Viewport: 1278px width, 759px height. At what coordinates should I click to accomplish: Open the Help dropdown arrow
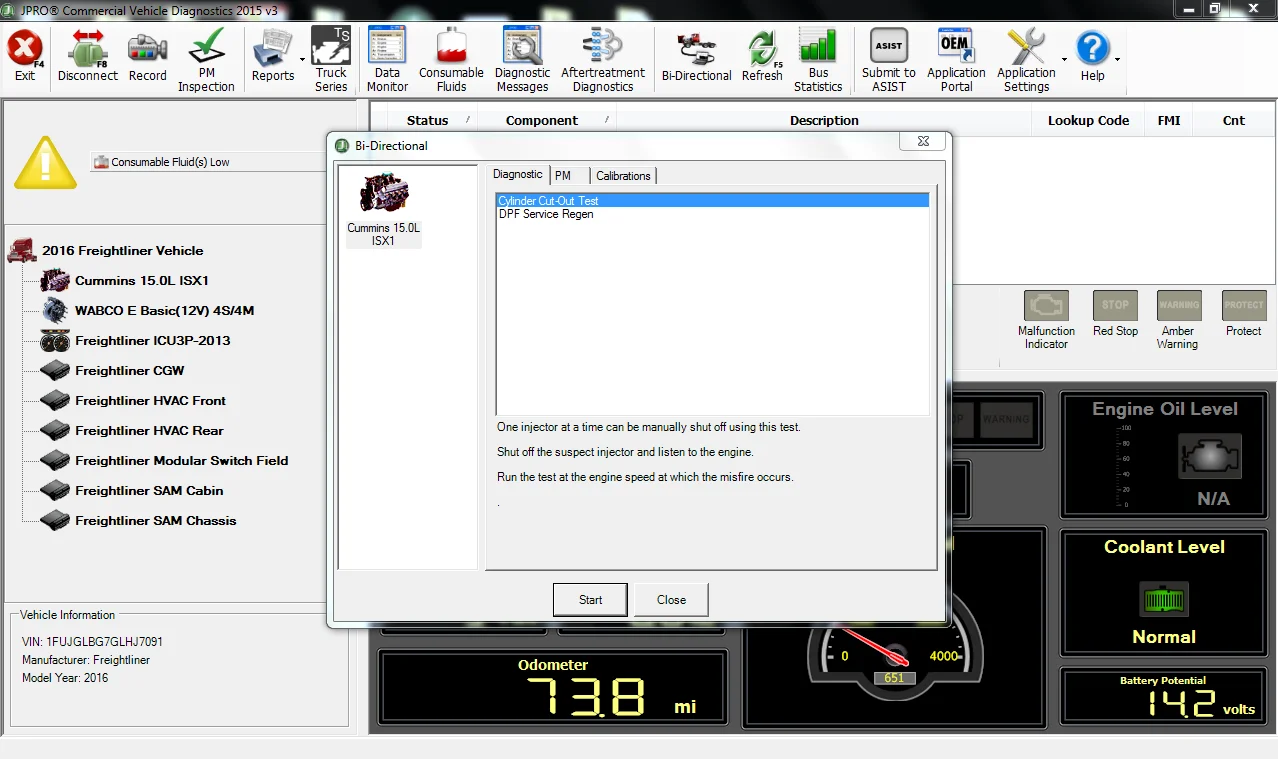coord(1117,60)
